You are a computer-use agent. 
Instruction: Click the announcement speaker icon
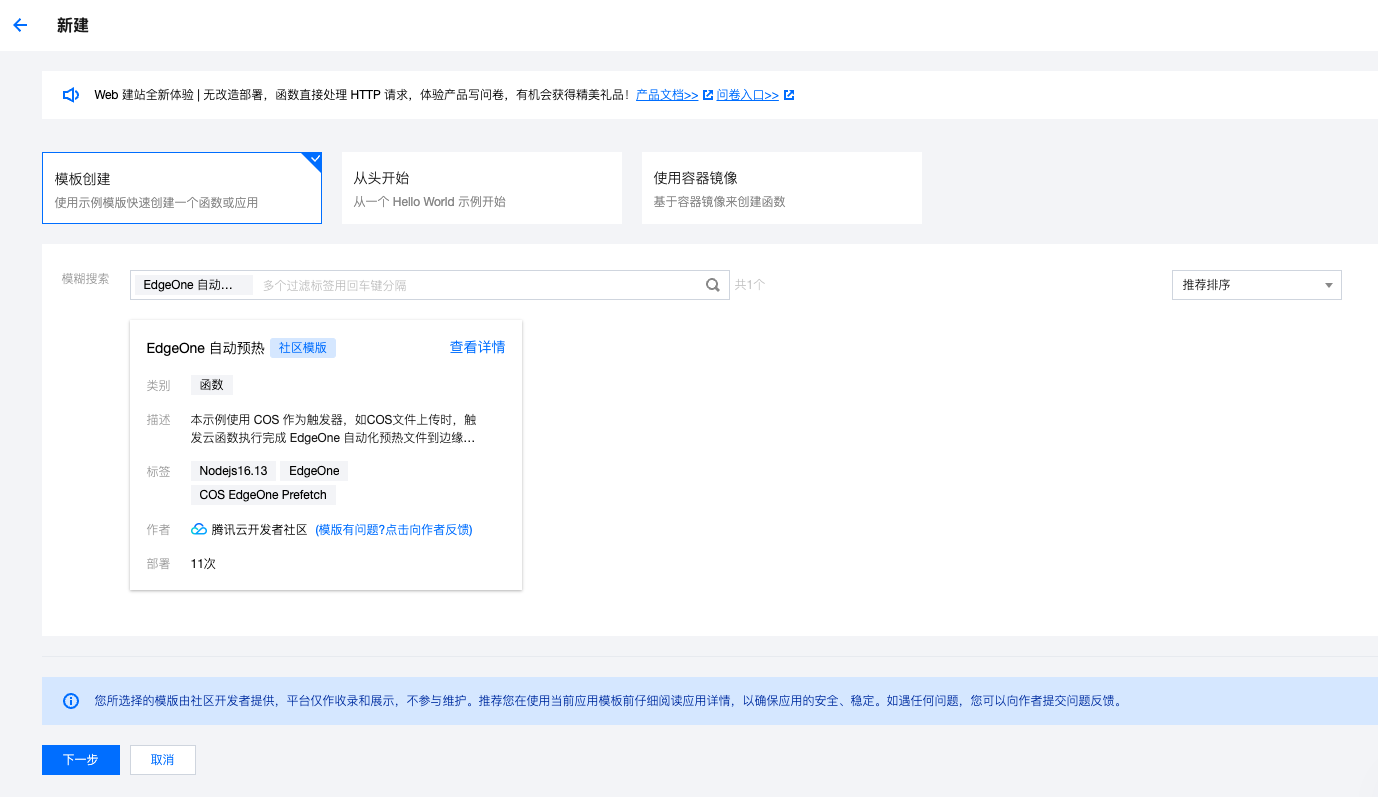tap(71, 95)
